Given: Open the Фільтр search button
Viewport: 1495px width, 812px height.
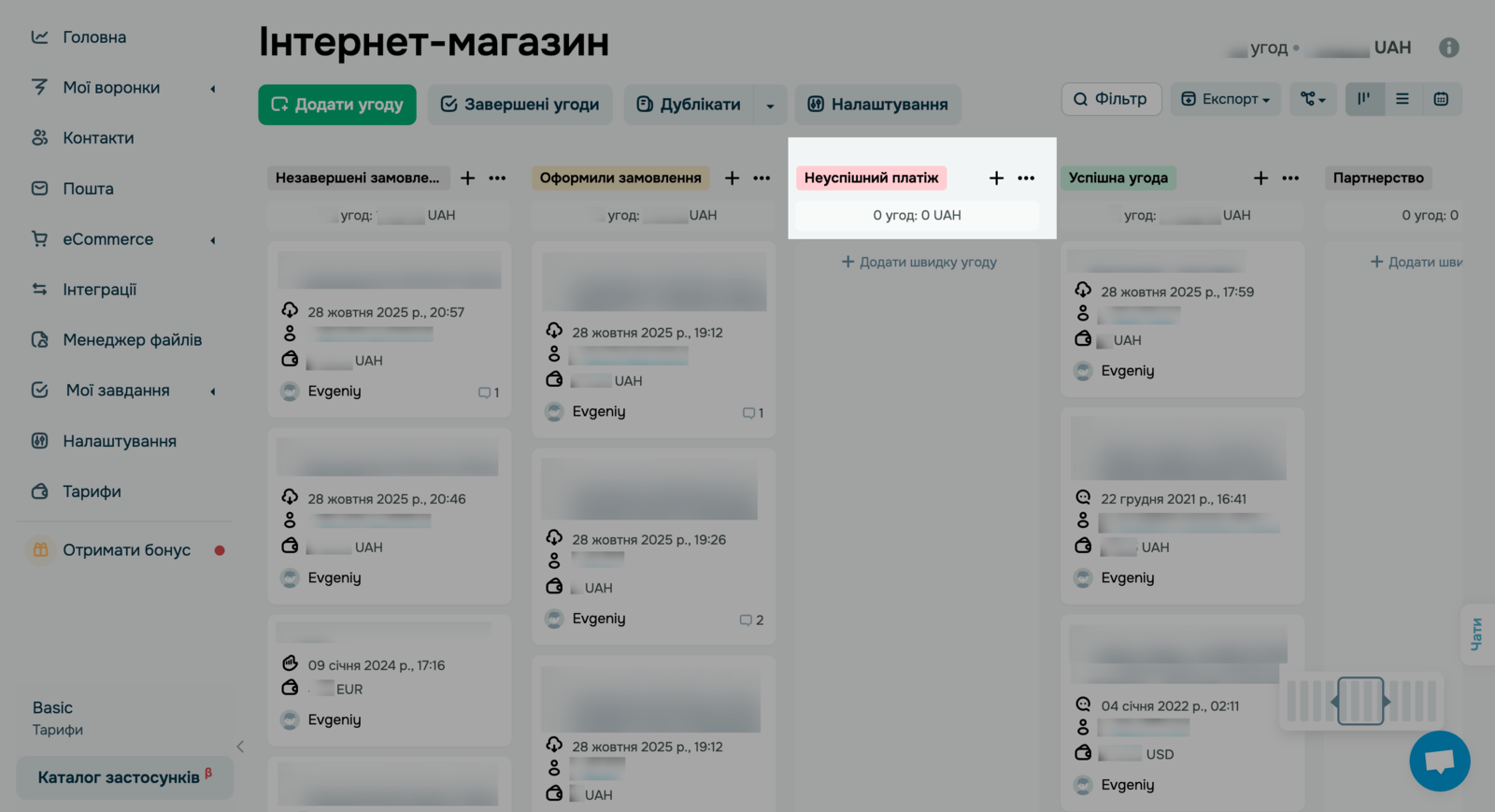Looking at the screenshot, I should pos(1111,99).
